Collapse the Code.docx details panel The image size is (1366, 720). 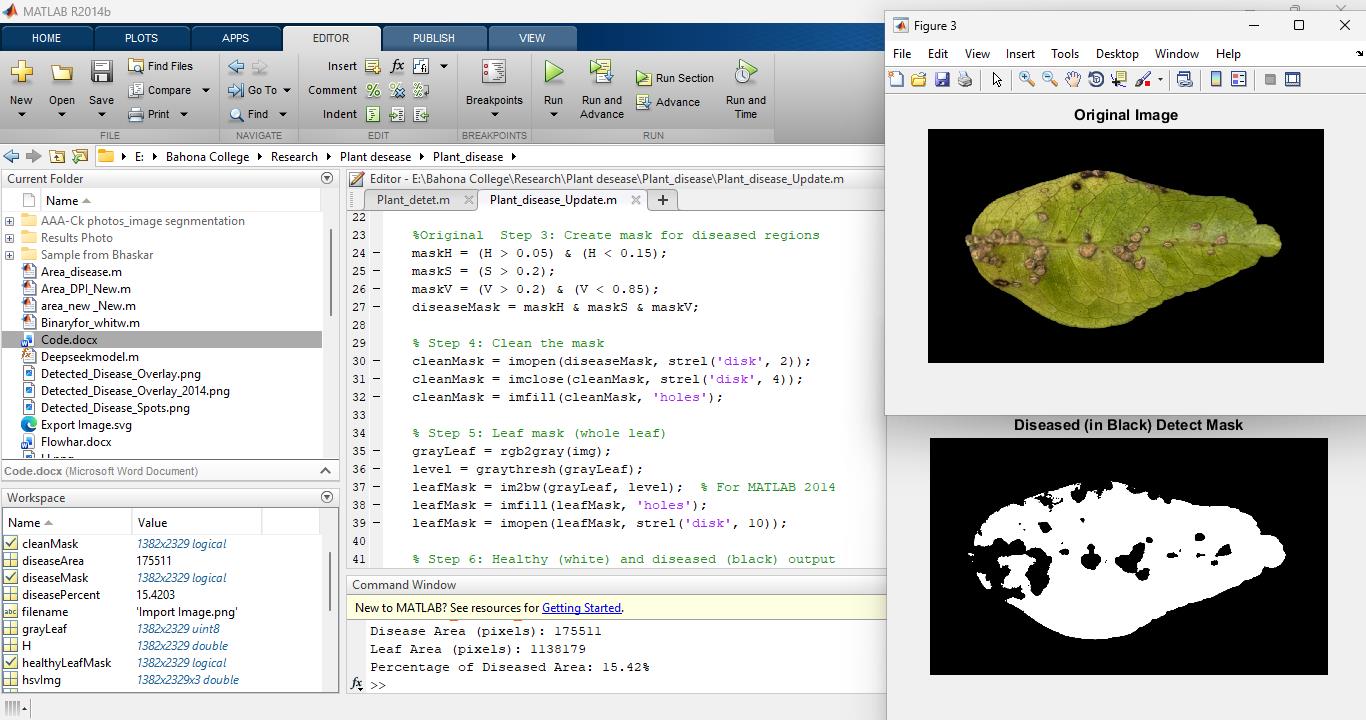coord(326,471)
